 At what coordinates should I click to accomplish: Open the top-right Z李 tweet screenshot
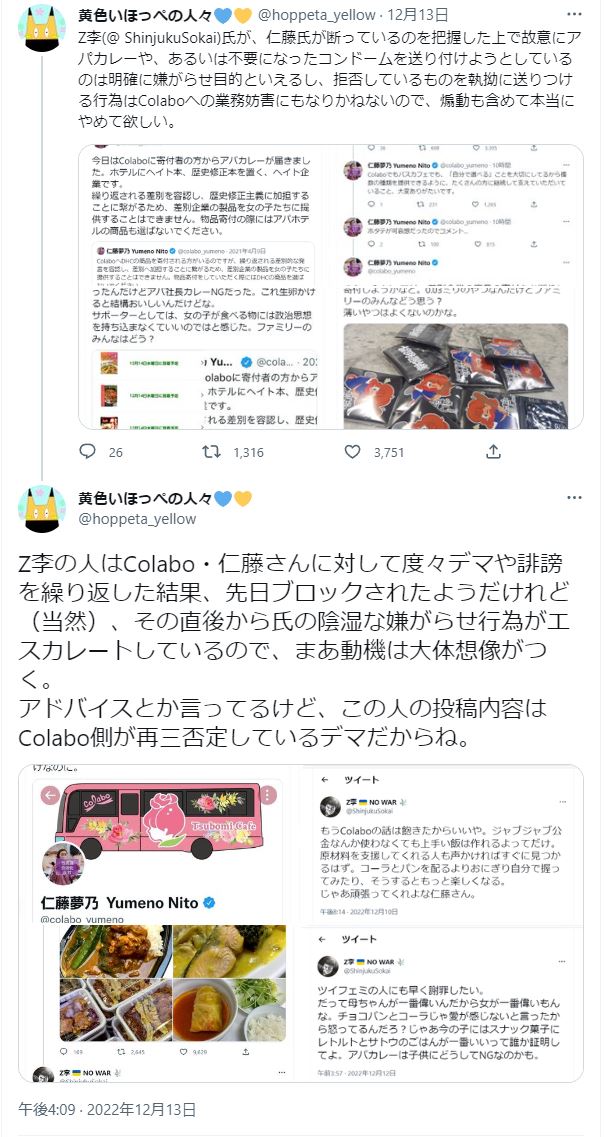tap(442, 843)
